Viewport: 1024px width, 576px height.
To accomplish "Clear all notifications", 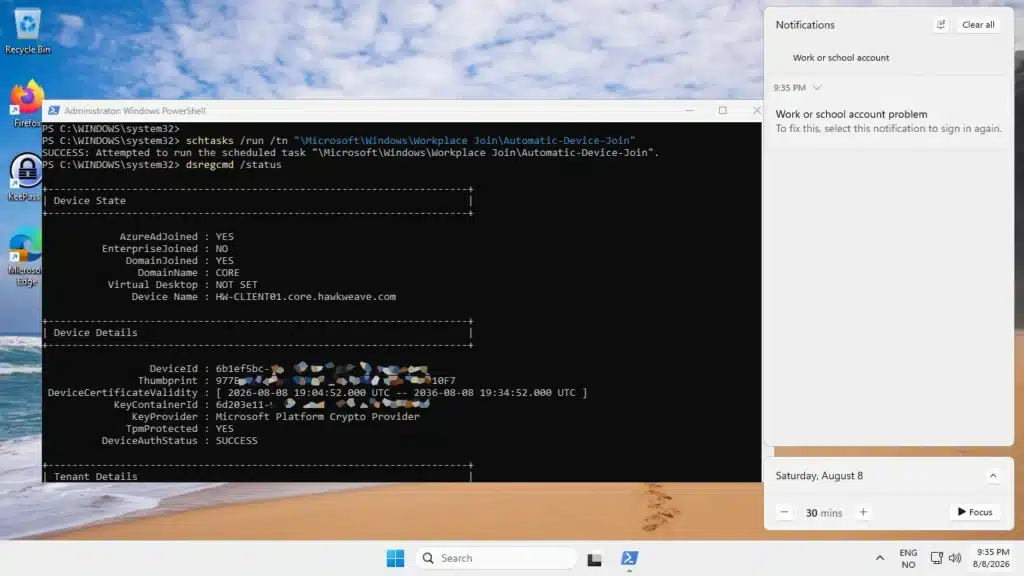I will click(x=978, y=25).
